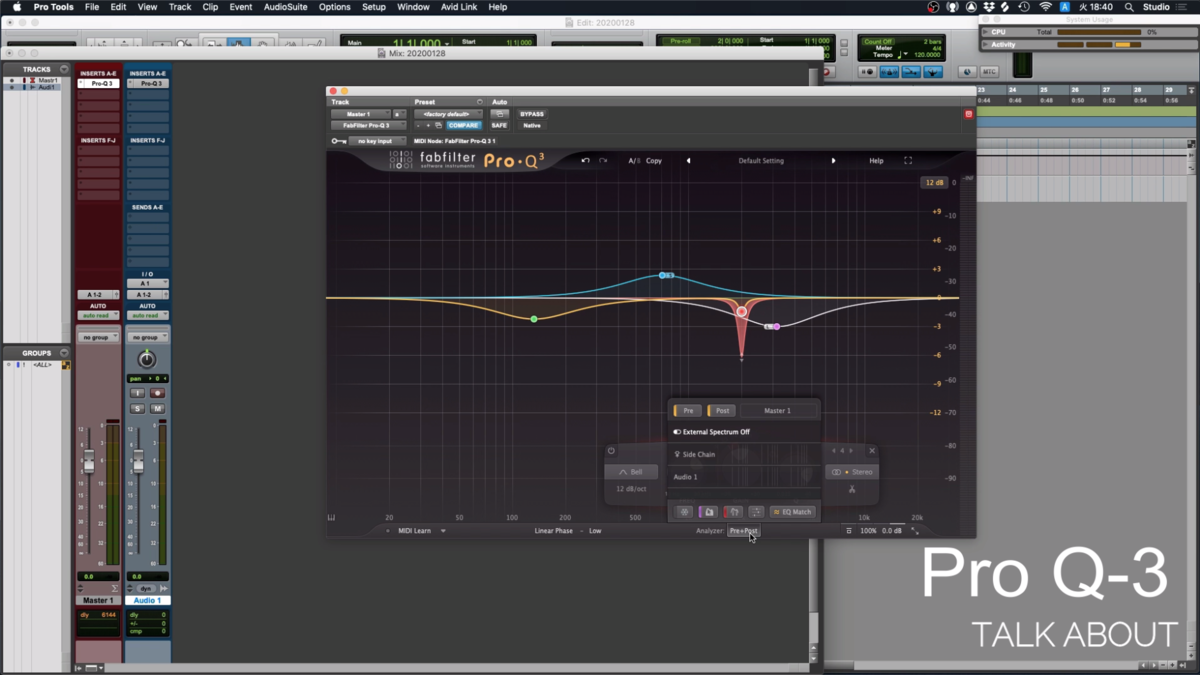Click the Native button

click(x=532, y=126)
